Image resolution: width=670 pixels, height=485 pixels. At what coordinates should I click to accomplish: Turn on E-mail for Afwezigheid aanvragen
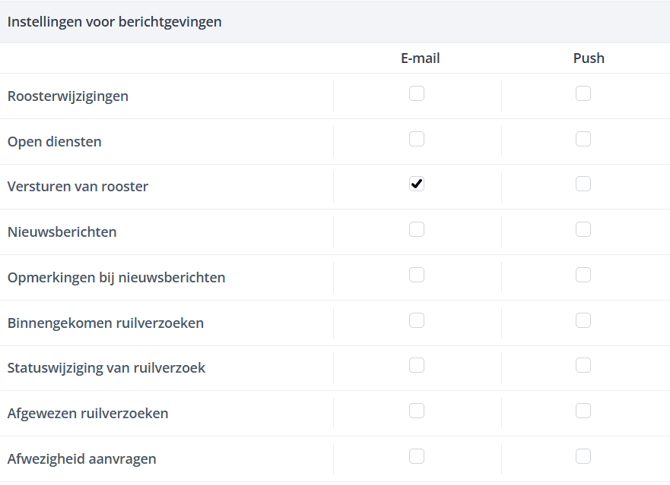coord(417,457)
